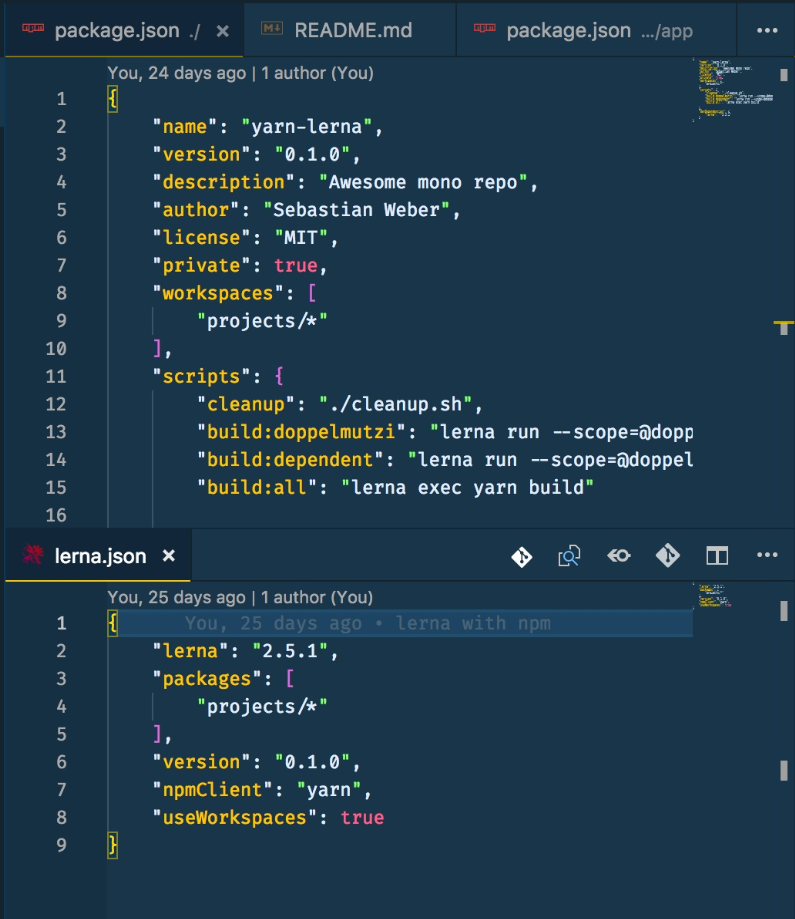Click the "workspaces" key on line 8
This screenshot has height=919, width=795.
(x=218, y=293)
